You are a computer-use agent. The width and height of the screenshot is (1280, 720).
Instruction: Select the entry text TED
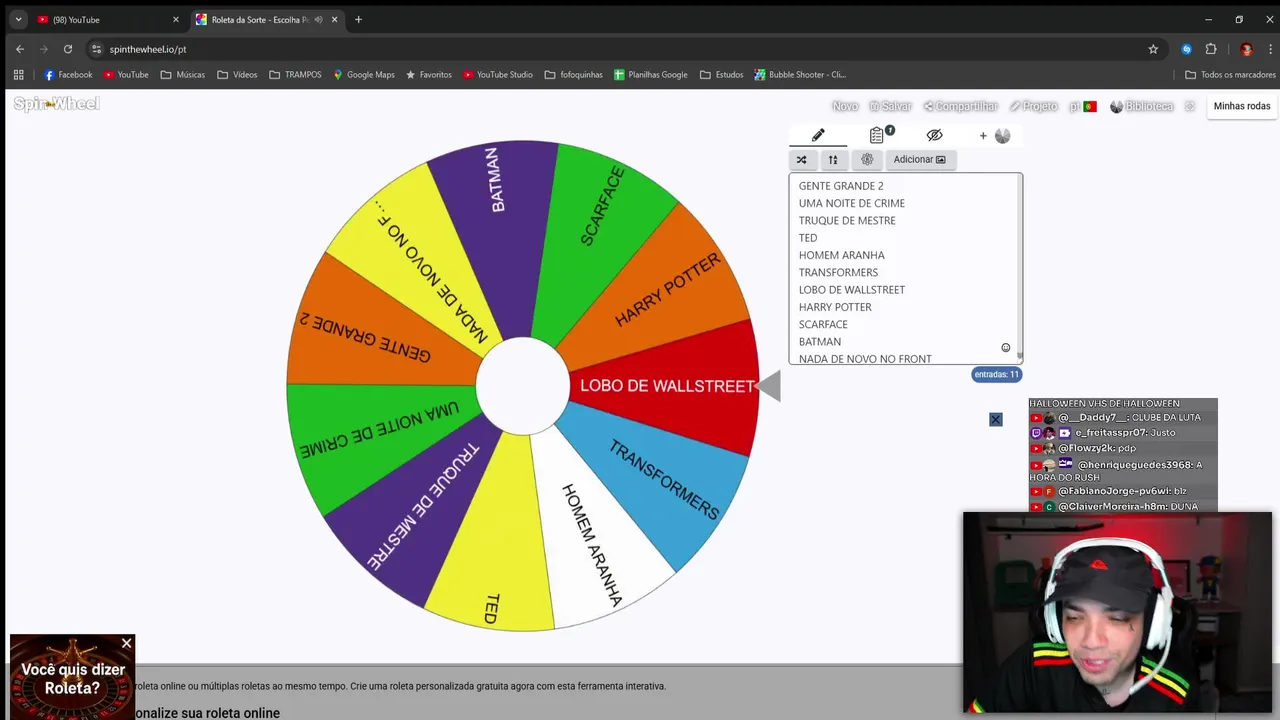808,238
